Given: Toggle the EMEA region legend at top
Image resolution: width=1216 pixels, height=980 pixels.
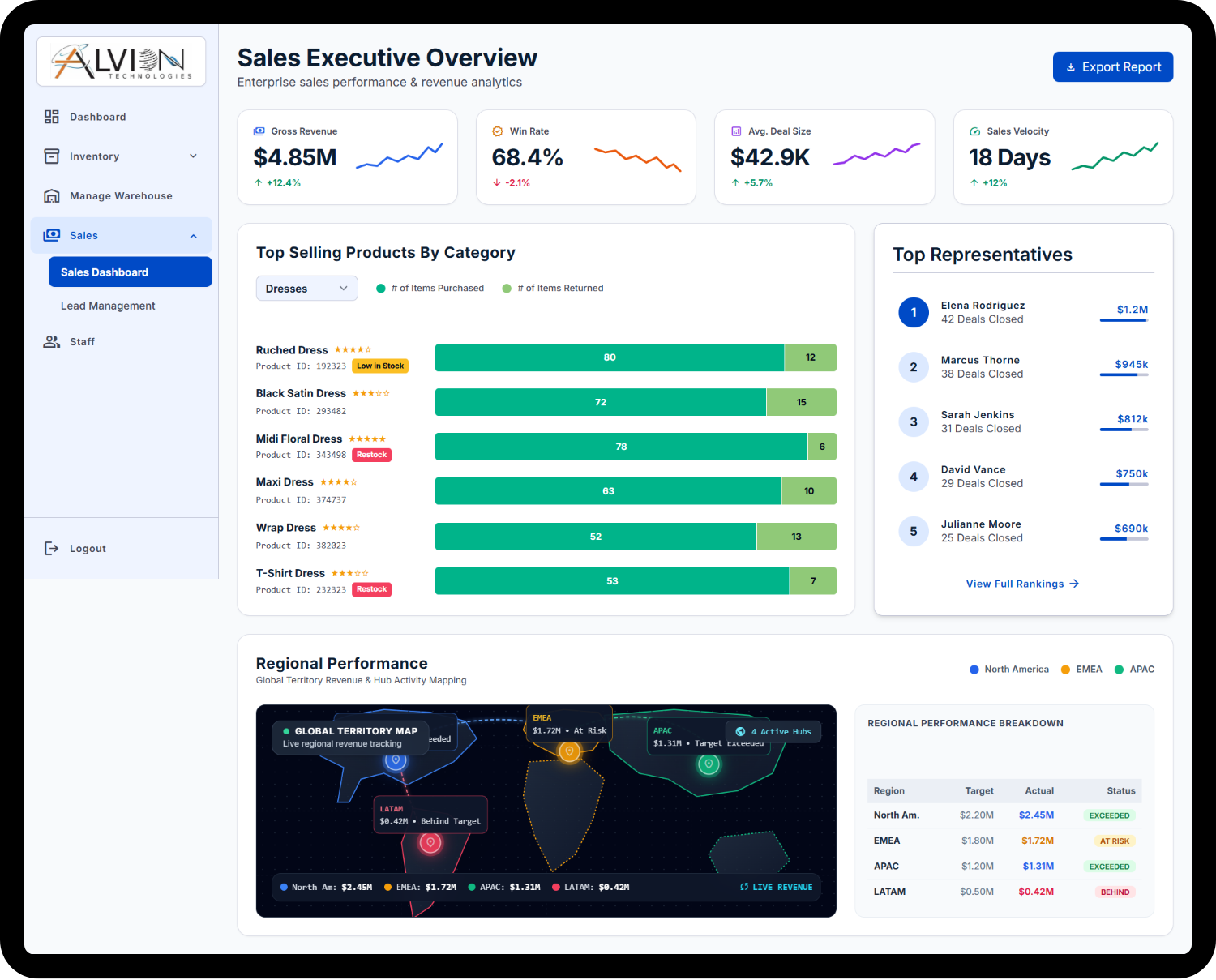Looking at the screenshot, I should (1081, 670).
